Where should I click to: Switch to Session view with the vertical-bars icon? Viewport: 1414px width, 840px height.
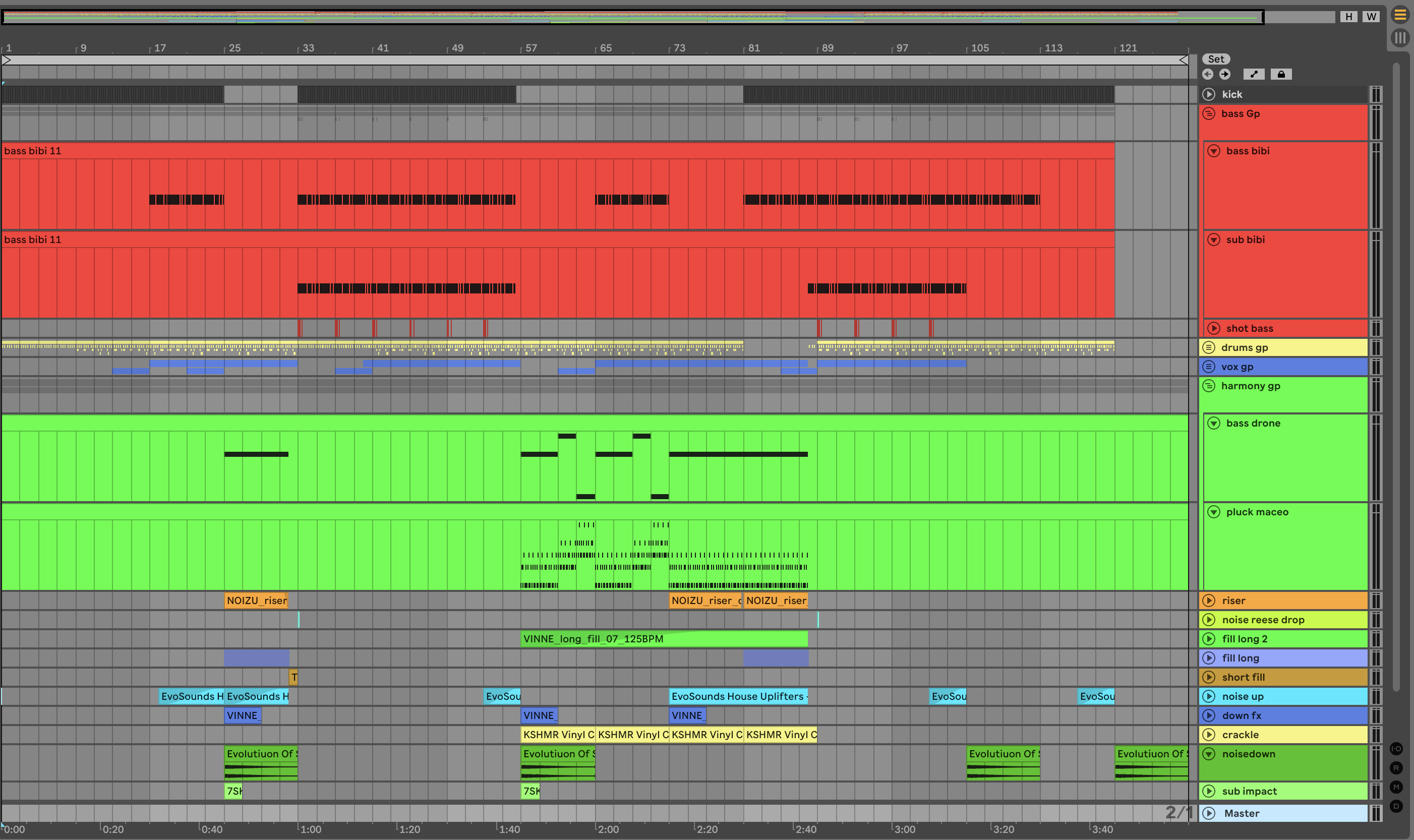click(x=1400, y=38)
